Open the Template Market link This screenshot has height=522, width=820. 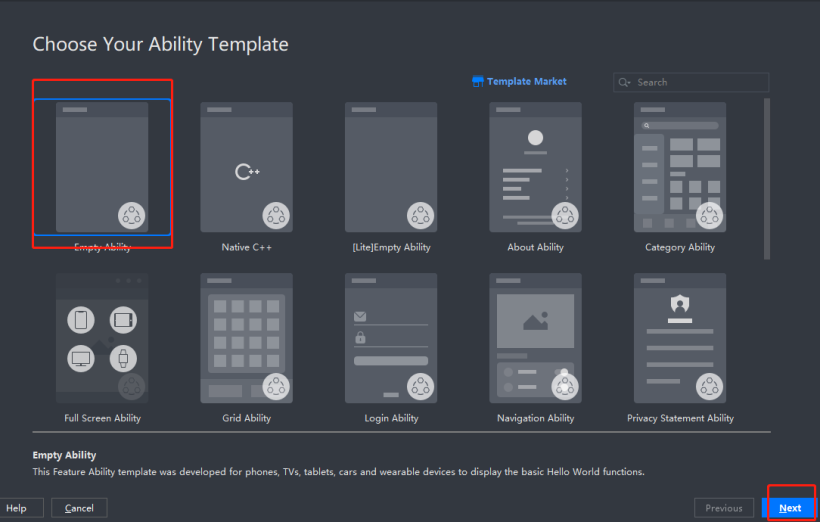[x=526, y=82]
